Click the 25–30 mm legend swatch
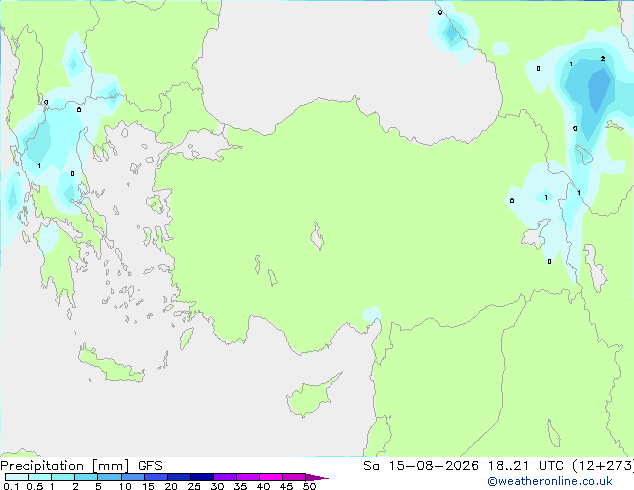The image size is (634, 490). click(201, 477)
